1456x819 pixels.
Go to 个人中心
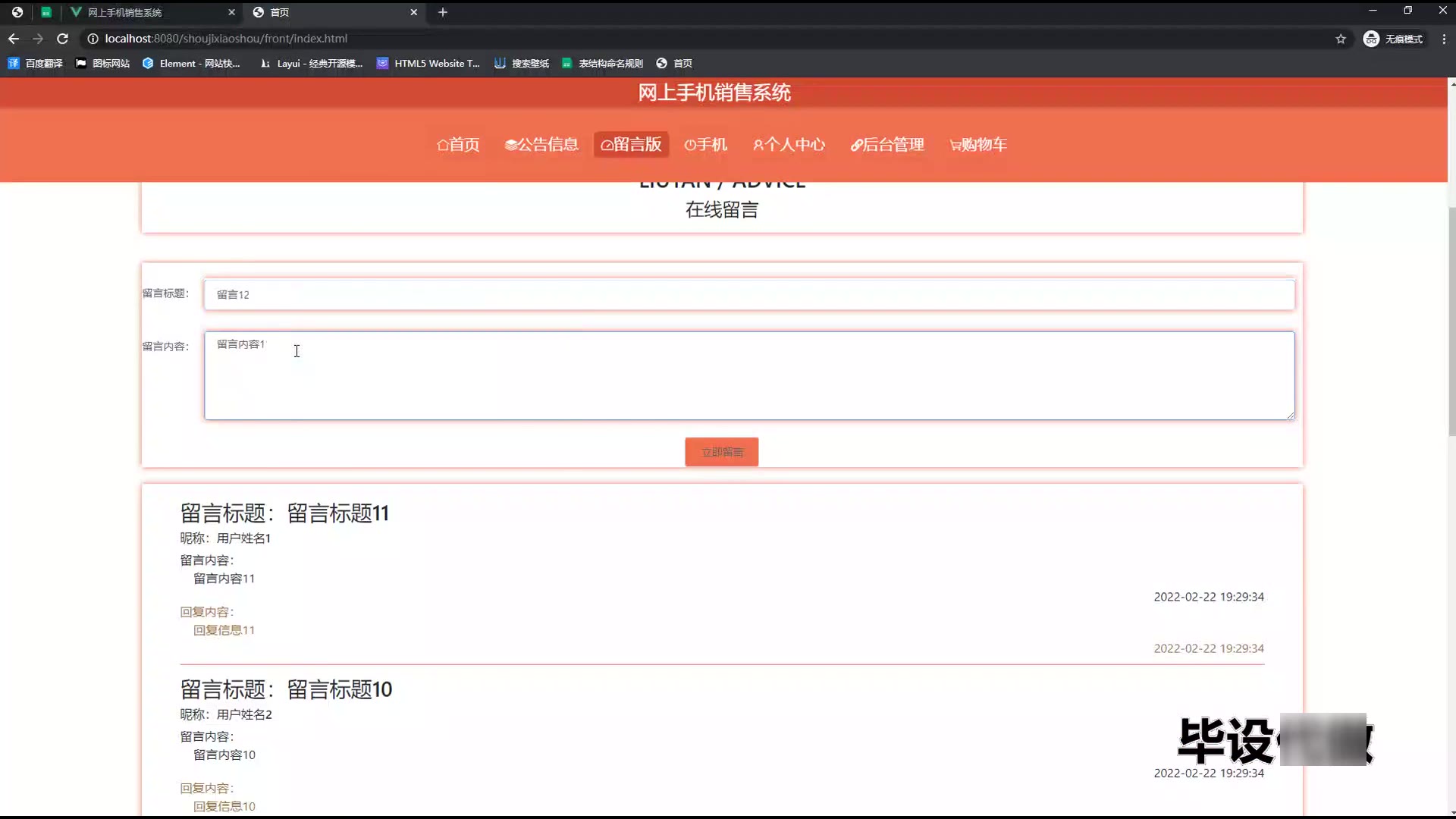(x=789, y=145)
